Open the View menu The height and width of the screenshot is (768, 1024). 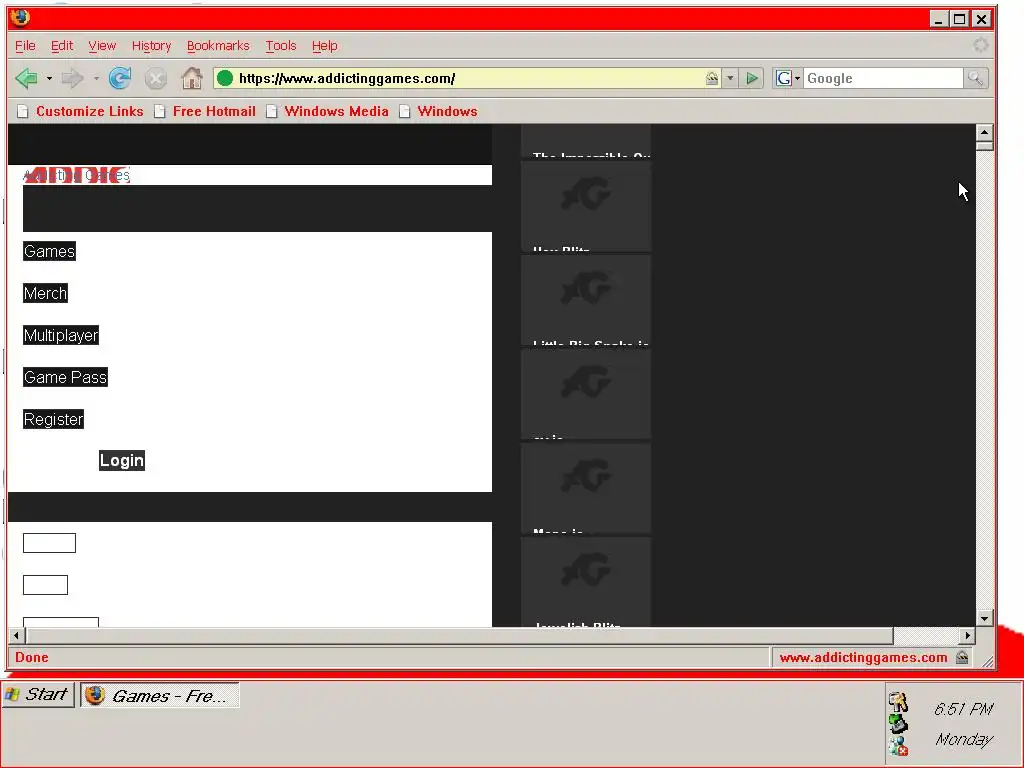pyautogui.click(x=102, y=46)
